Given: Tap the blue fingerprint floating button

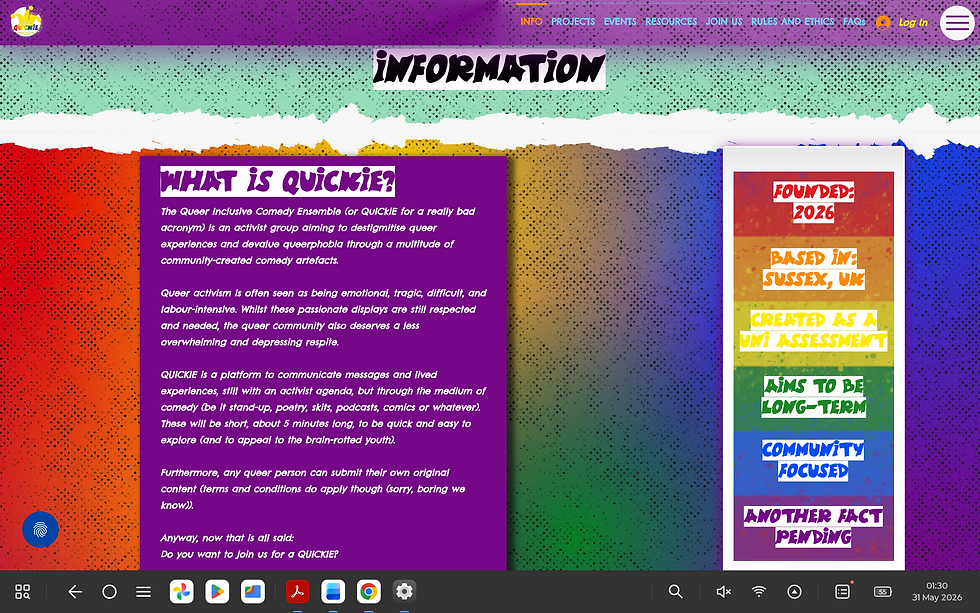Looking at the screenshot, I should [40, 530].
